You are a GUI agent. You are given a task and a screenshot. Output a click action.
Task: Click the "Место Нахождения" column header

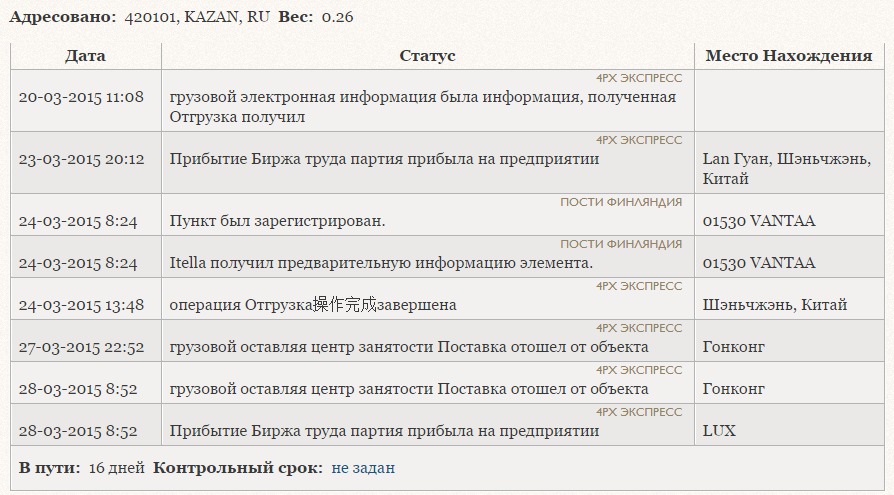788,56
